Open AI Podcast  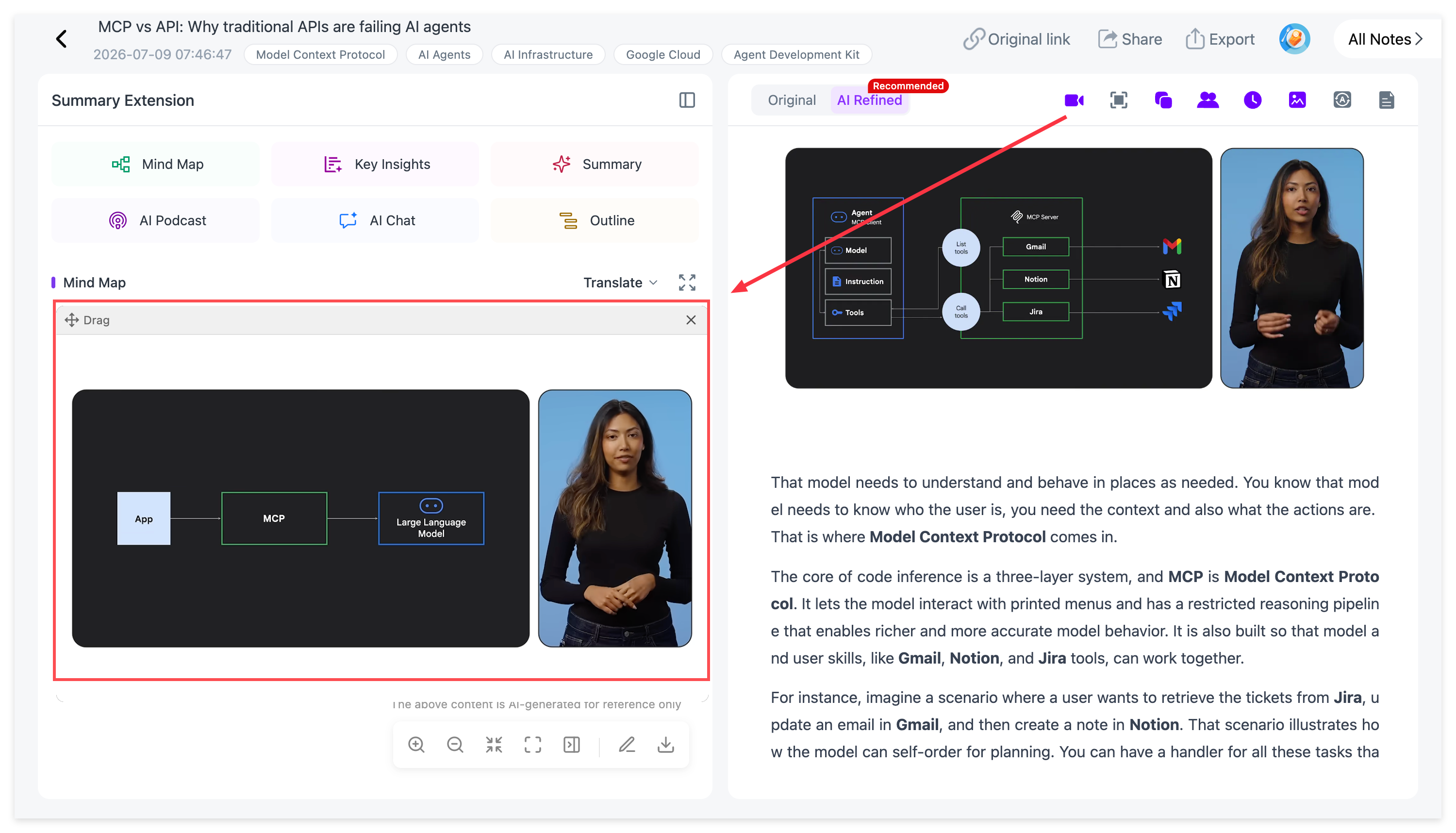(x=156, y=220)
